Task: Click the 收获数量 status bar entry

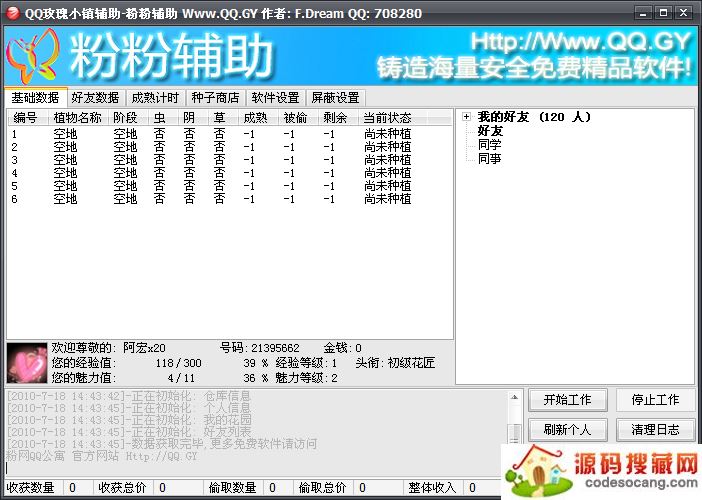Action: [30, 487]
